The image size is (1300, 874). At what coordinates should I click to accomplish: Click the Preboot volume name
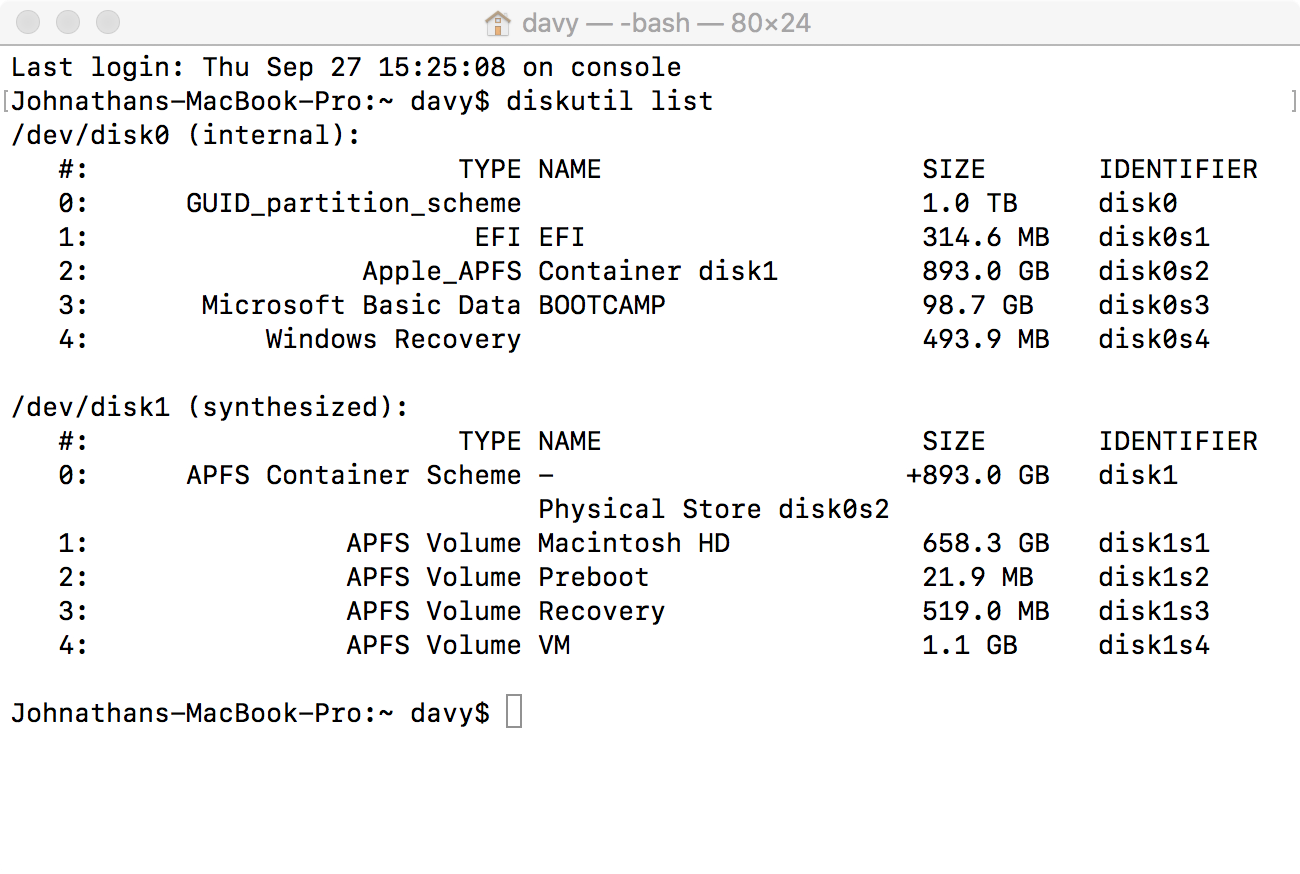click(593, 577)
